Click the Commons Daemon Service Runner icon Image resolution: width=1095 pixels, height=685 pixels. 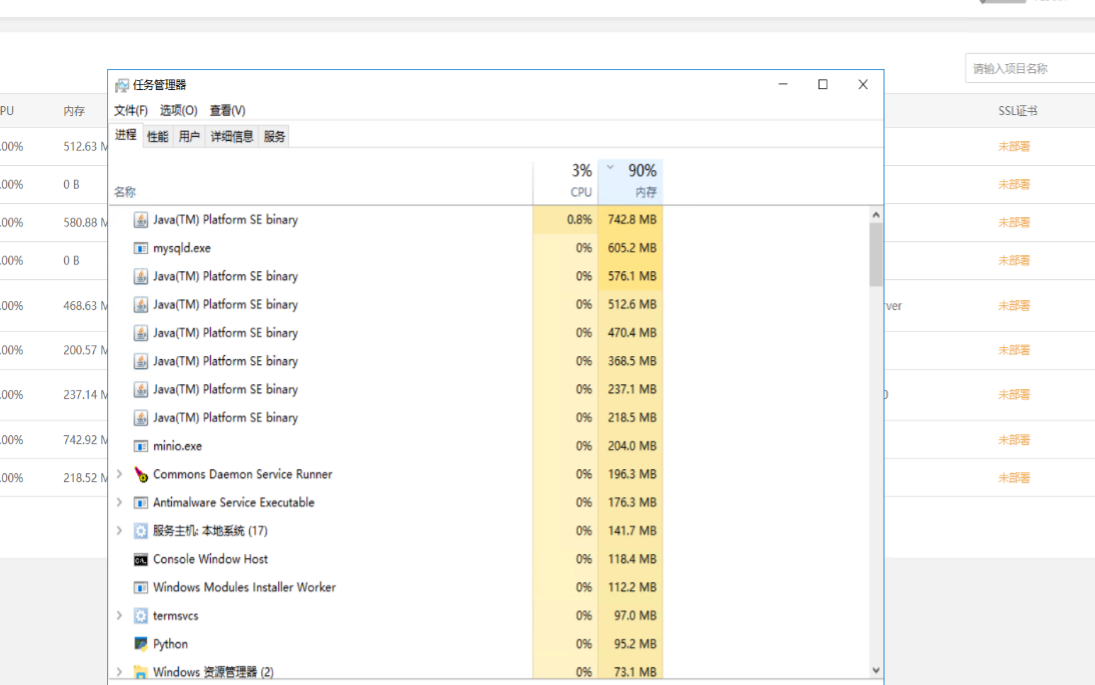pos(141,475)
